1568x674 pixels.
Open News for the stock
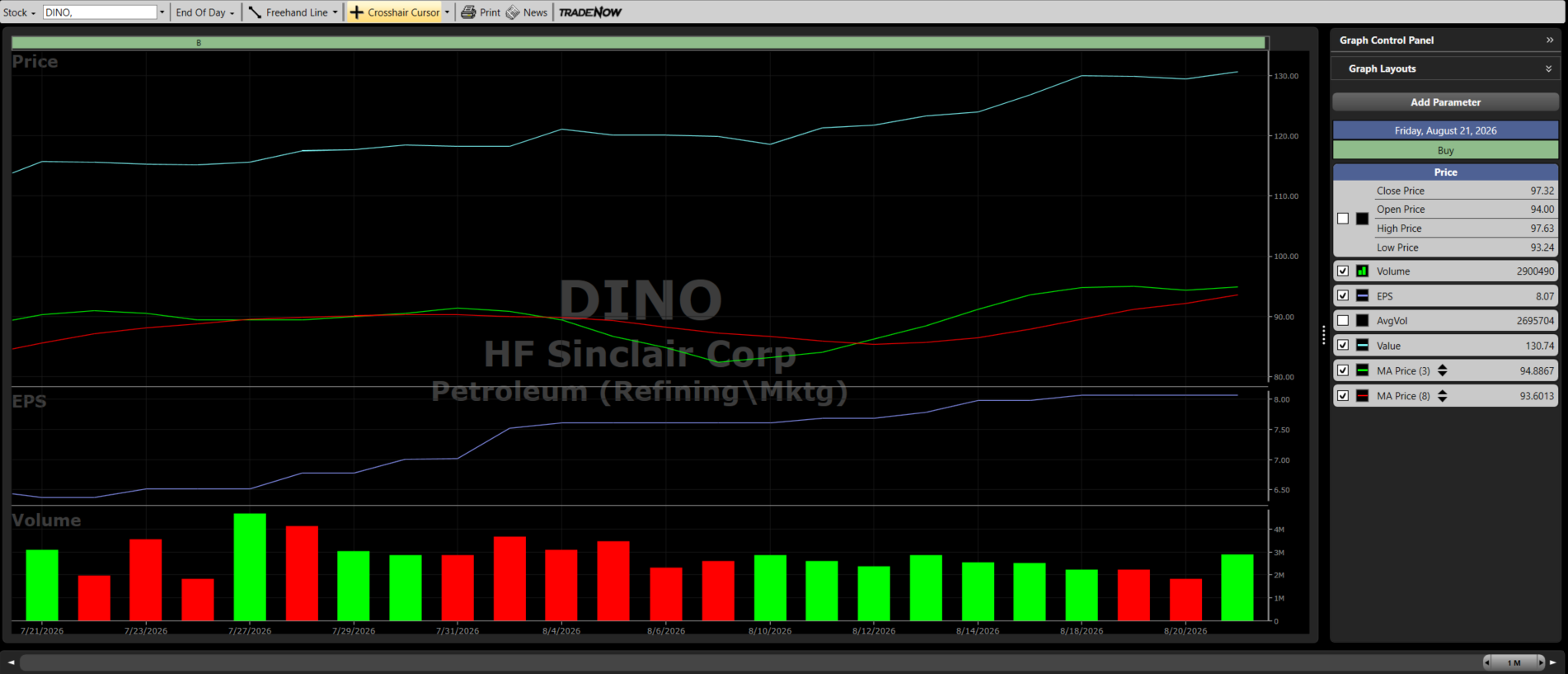pyautogui.click(x=527, y=12)
